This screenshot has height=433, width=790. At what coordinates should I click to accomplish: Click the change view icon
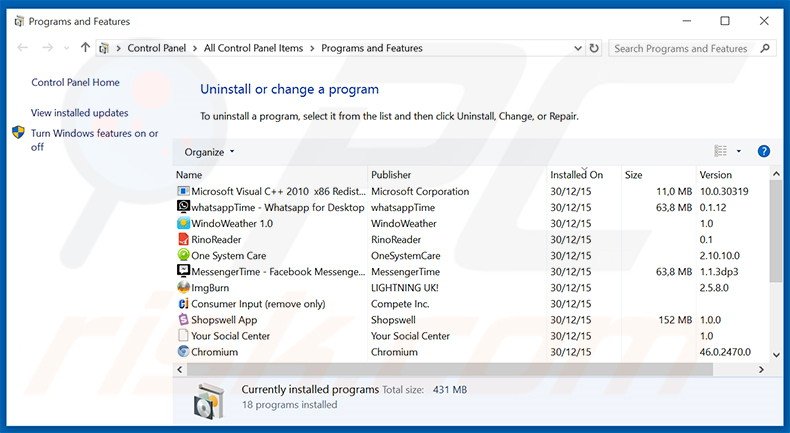point(720,151)
